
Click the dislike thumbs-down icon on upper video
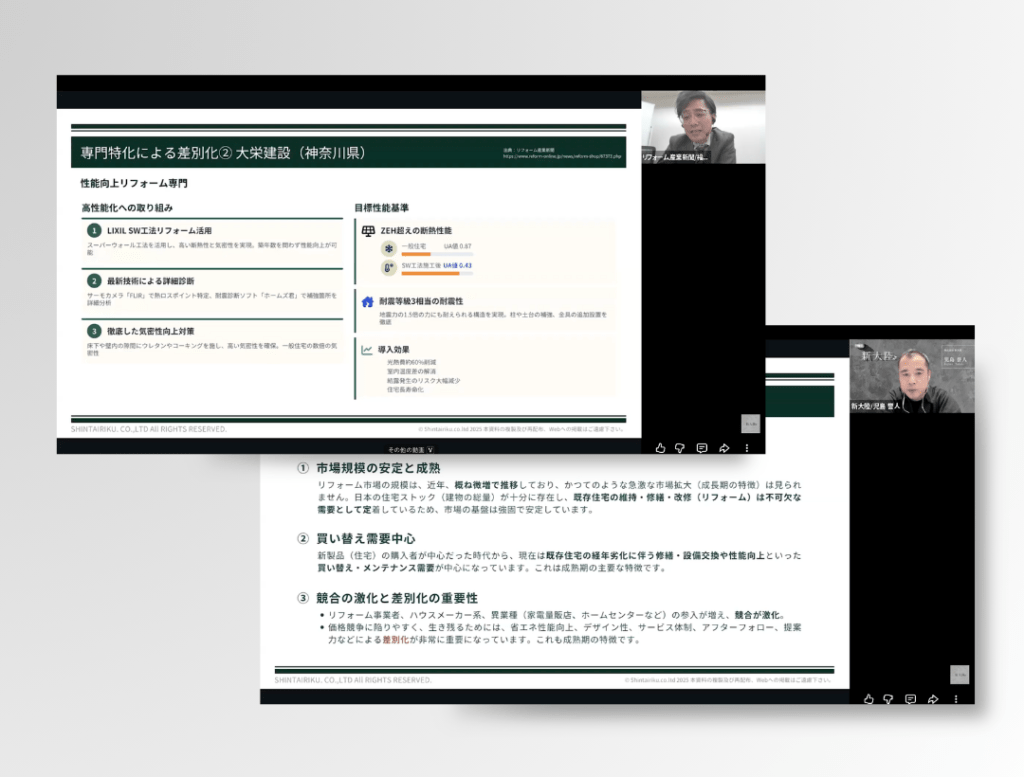pyautogui.click(x=680, y=448)
